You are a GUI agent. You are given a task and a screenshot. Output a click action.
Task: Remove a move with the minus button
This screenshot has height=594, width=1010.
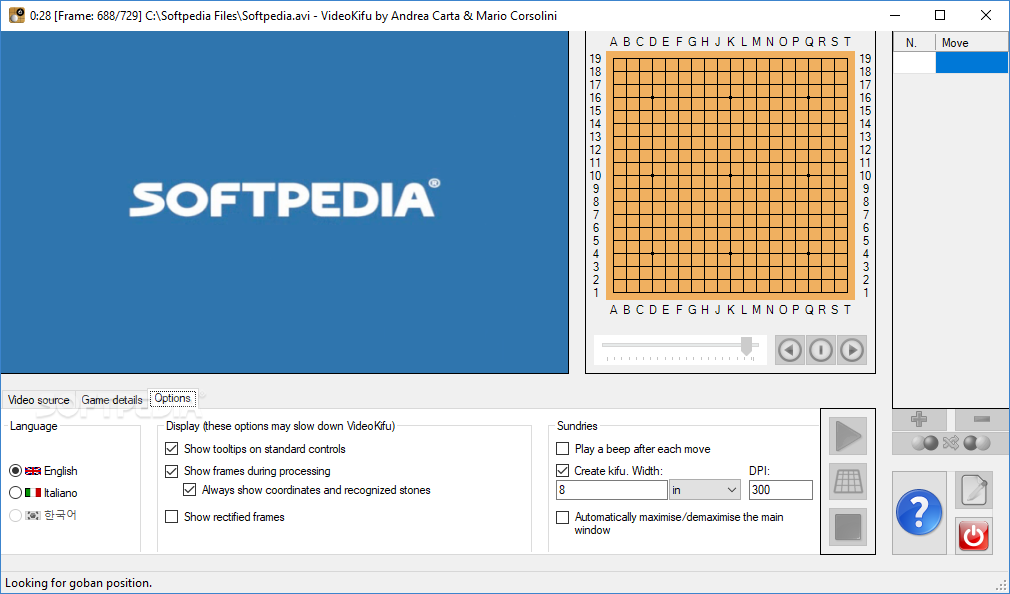click(x=982, y=419)
